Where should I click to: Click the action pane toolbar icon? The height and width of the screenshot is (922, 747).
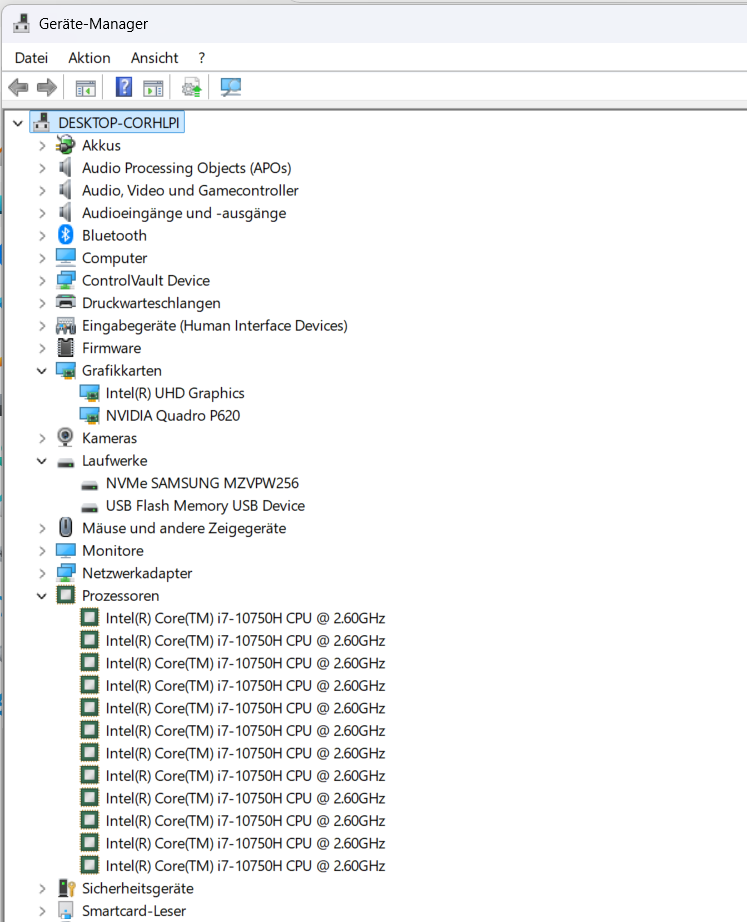point(154,88)
